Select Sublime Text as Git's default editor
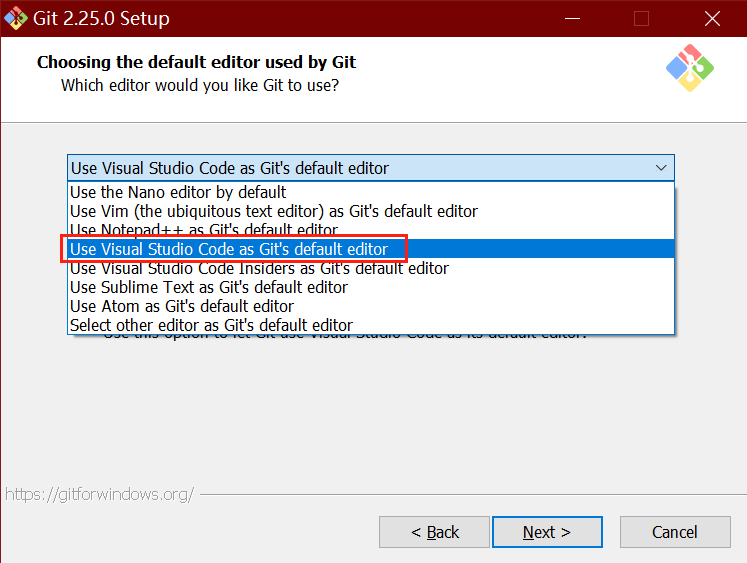 371,287
